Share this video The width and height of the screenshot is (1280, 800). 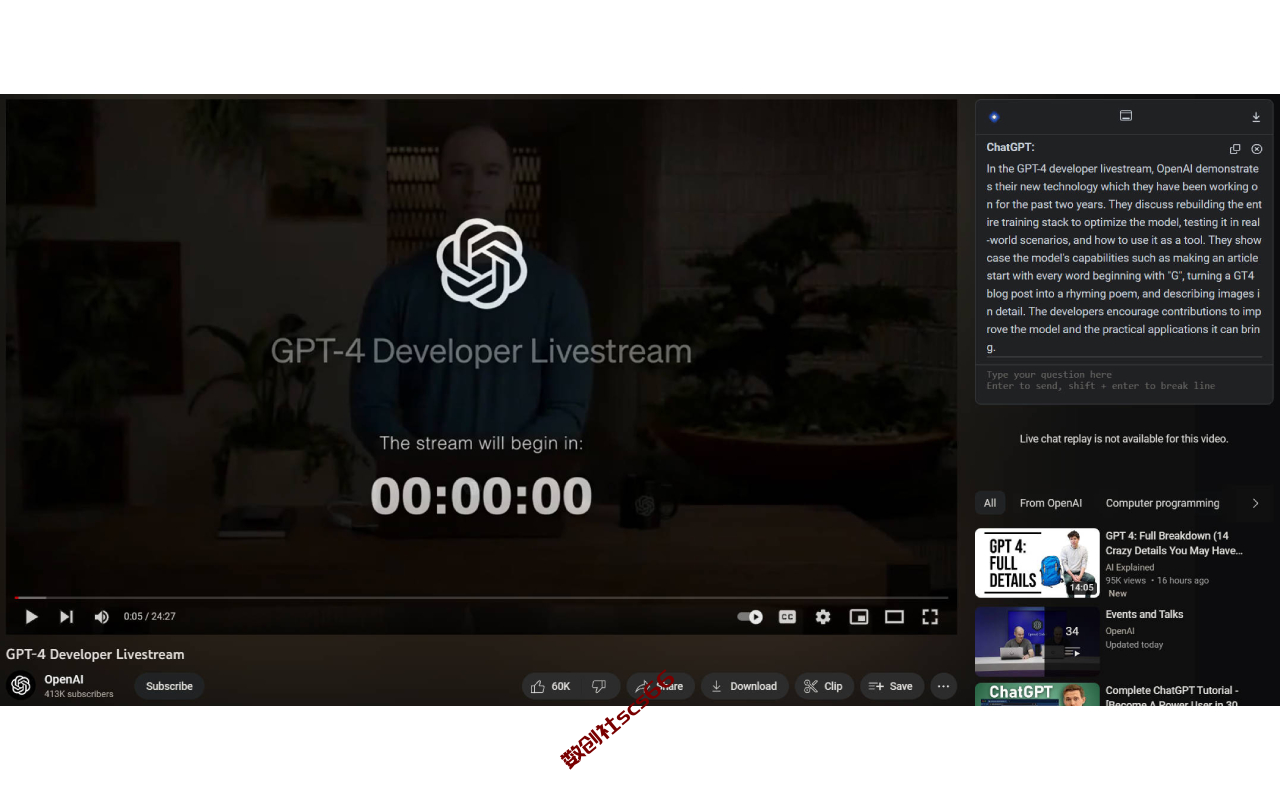pyautogui.click(x=660, y=686)
